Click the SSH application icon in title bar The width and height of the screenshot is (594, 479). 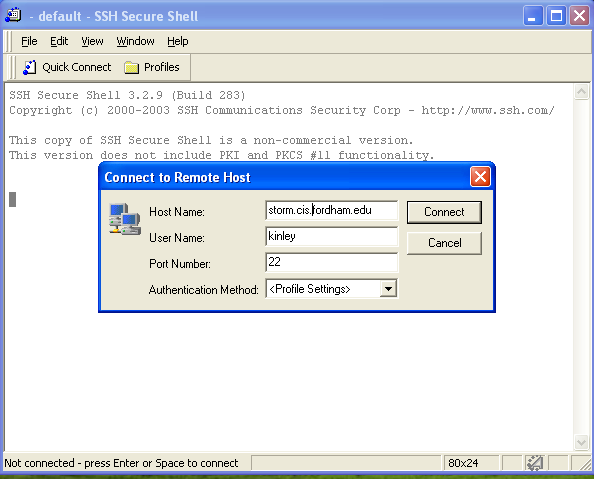(x=13, y=16)
